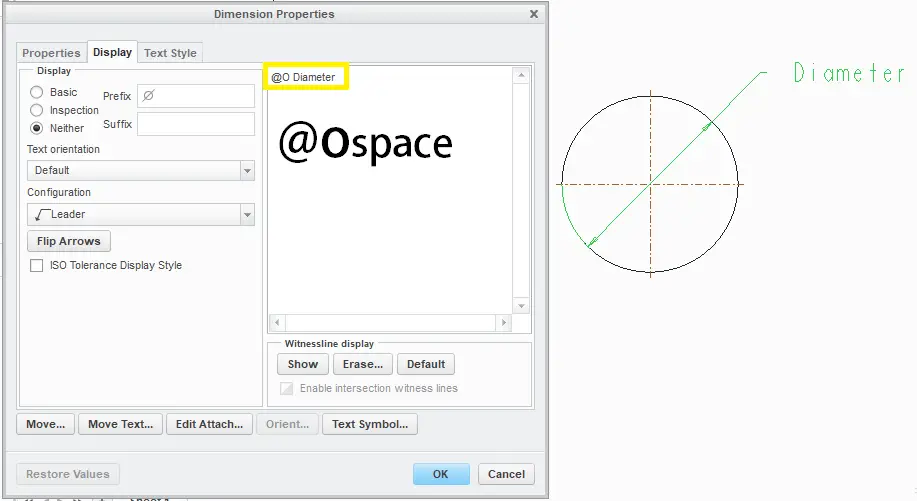This screenshot has height=501, width=917.
Task: Click the Leader configuration icon
Action: click(42, 215)
